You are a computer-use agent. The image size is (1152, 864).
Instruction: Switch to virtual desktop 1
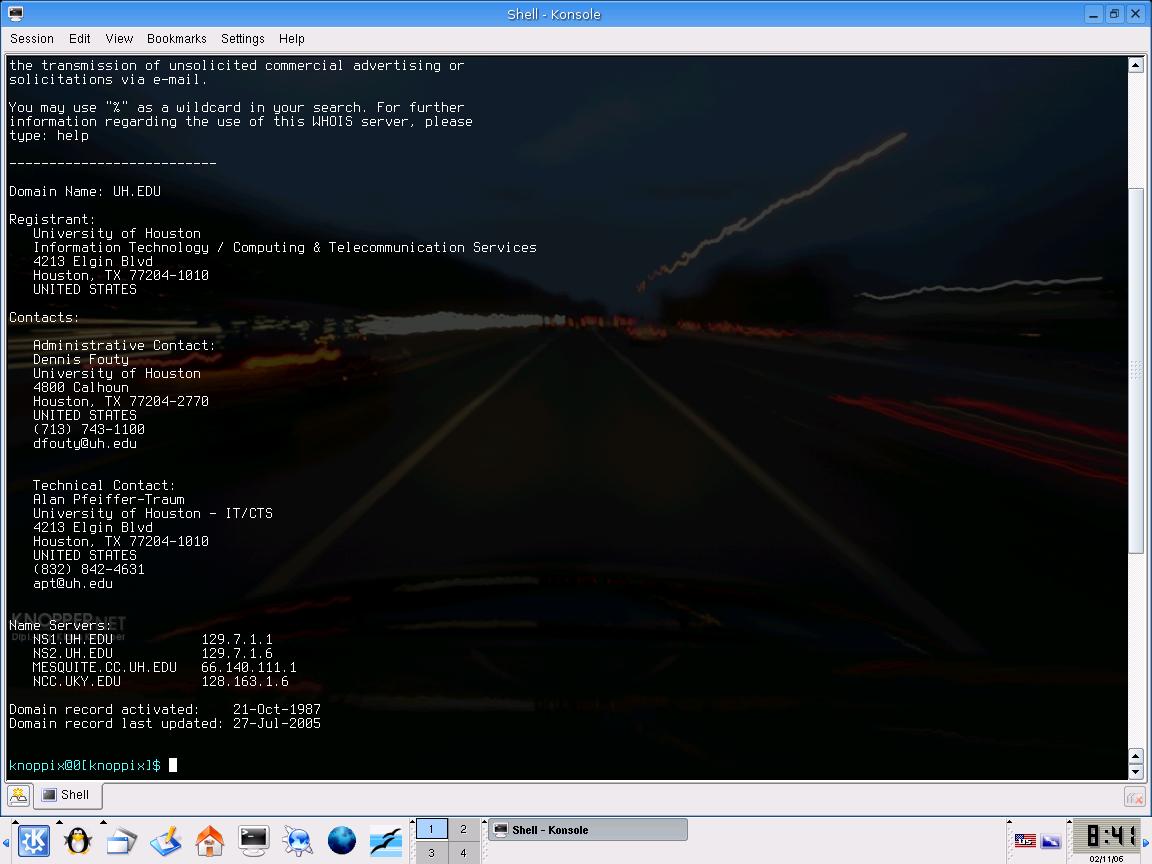[431, 829]
